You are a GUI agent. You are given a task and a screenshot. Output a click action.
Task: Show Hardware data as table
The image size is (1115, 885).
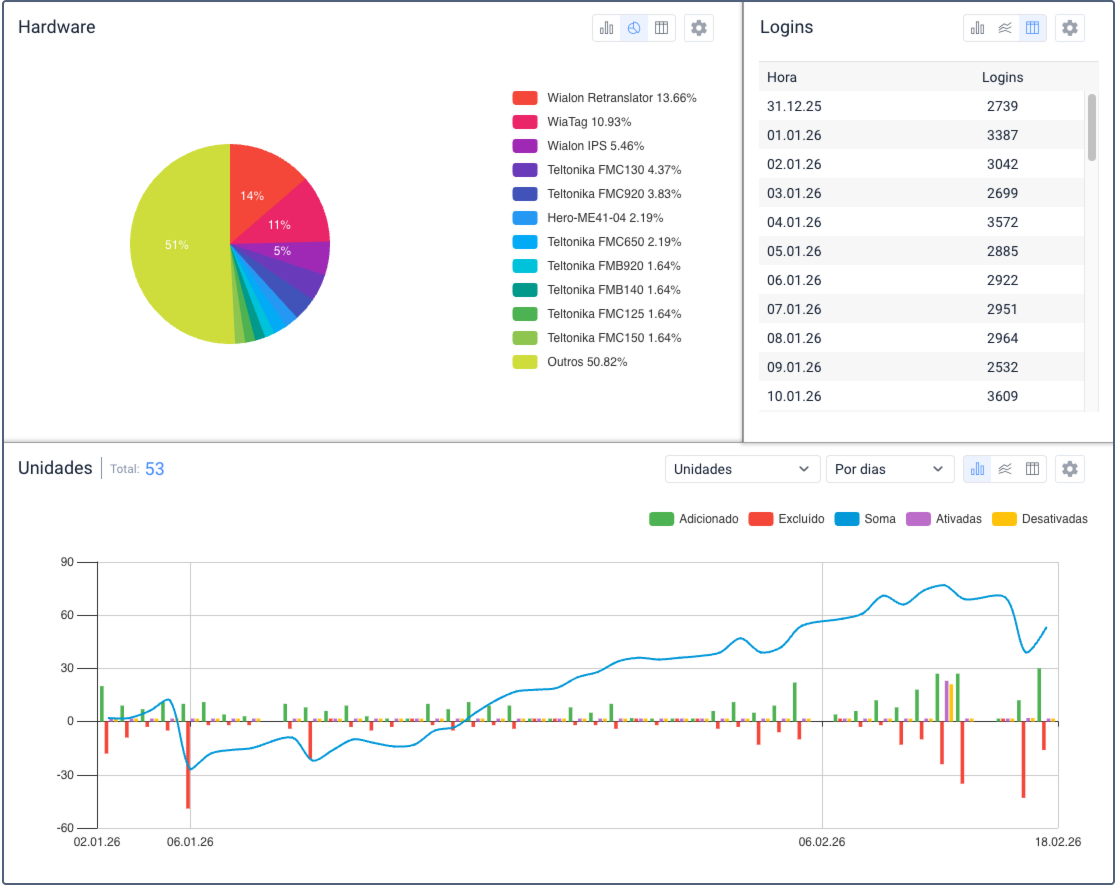click(661, 28)
